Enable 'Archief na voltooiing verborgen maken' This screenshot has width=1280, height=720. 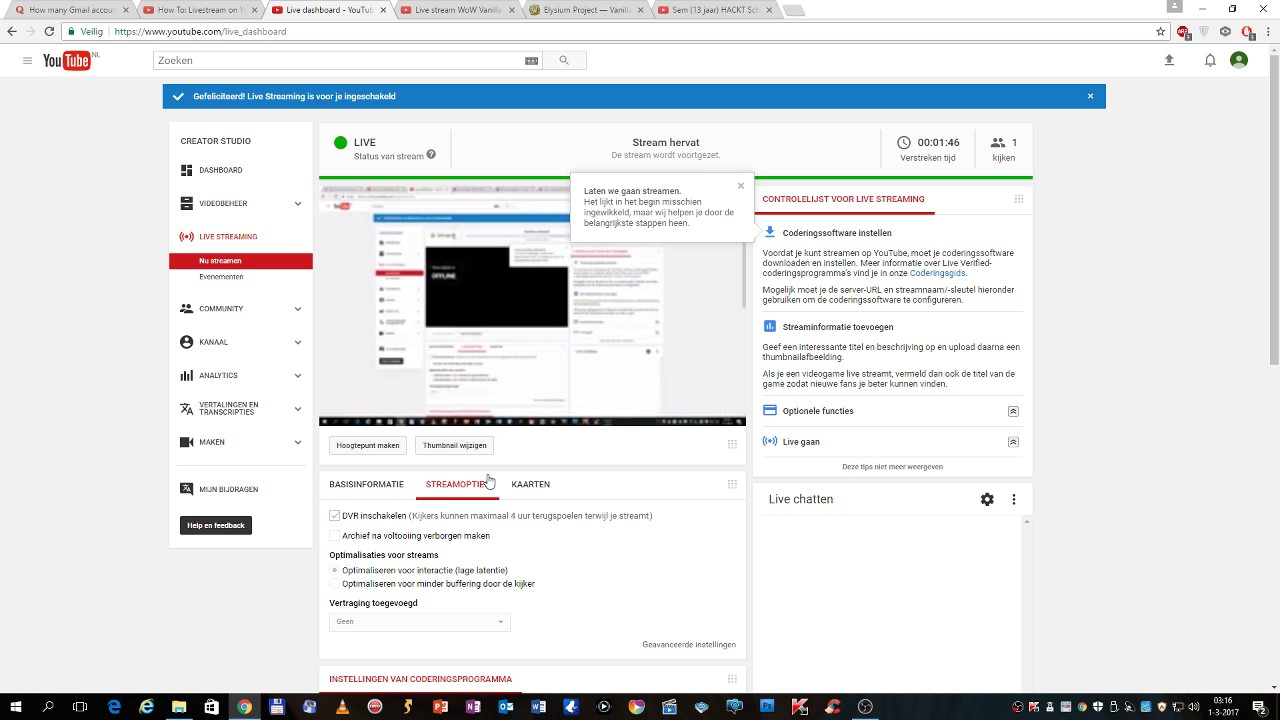click(334, 536)
